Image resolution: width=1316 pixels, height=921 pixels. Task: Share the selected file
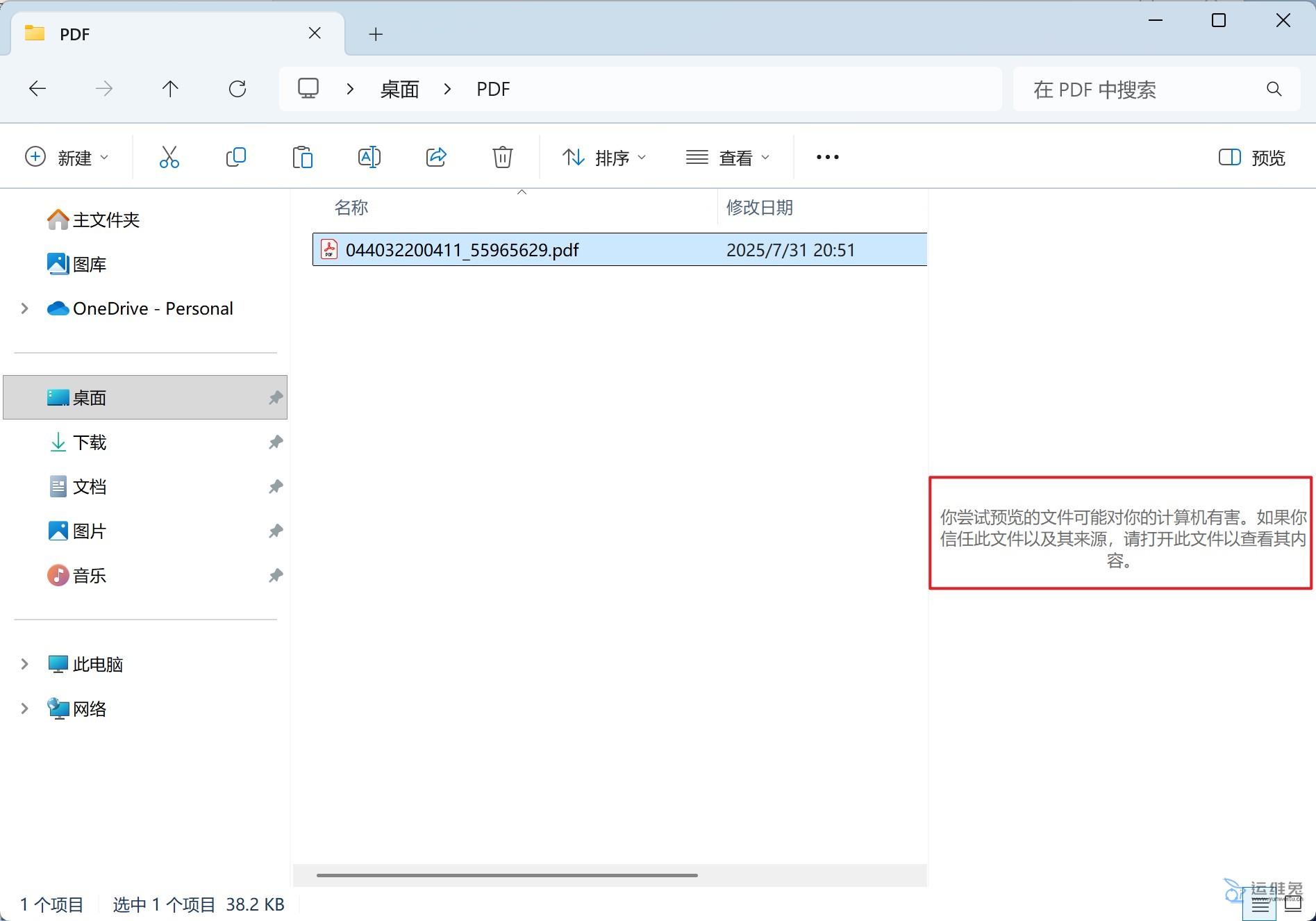(x=436, y=157)
